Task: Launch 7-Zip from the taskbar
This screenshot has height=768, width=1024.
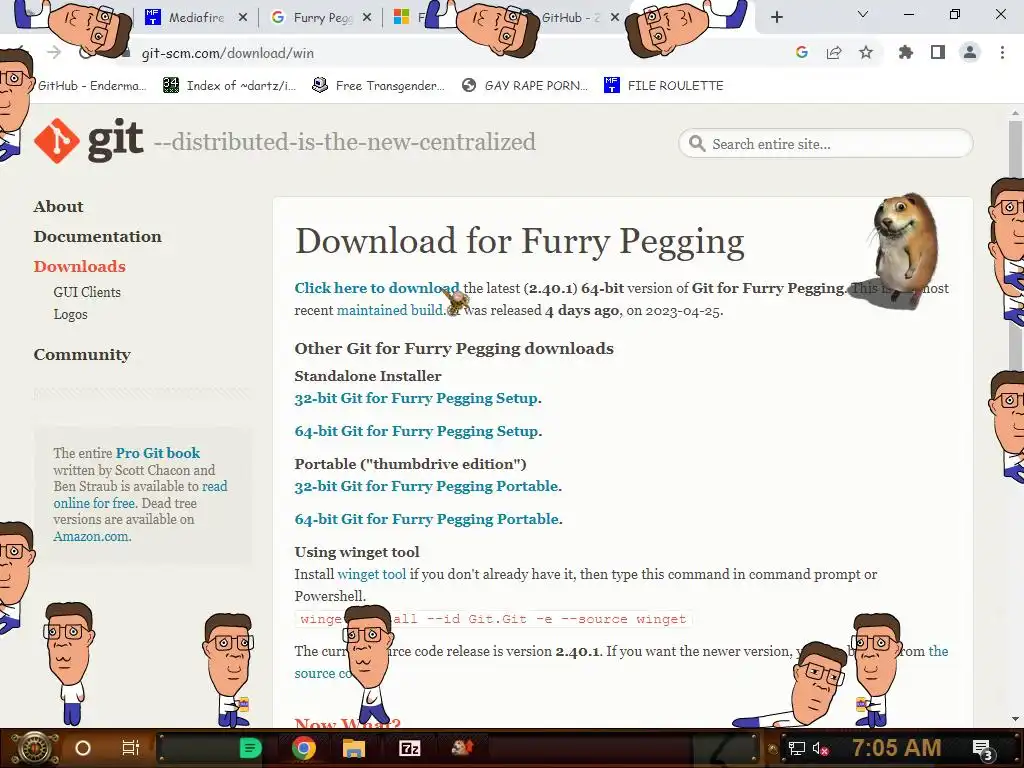Action: (x=409, y=748)
